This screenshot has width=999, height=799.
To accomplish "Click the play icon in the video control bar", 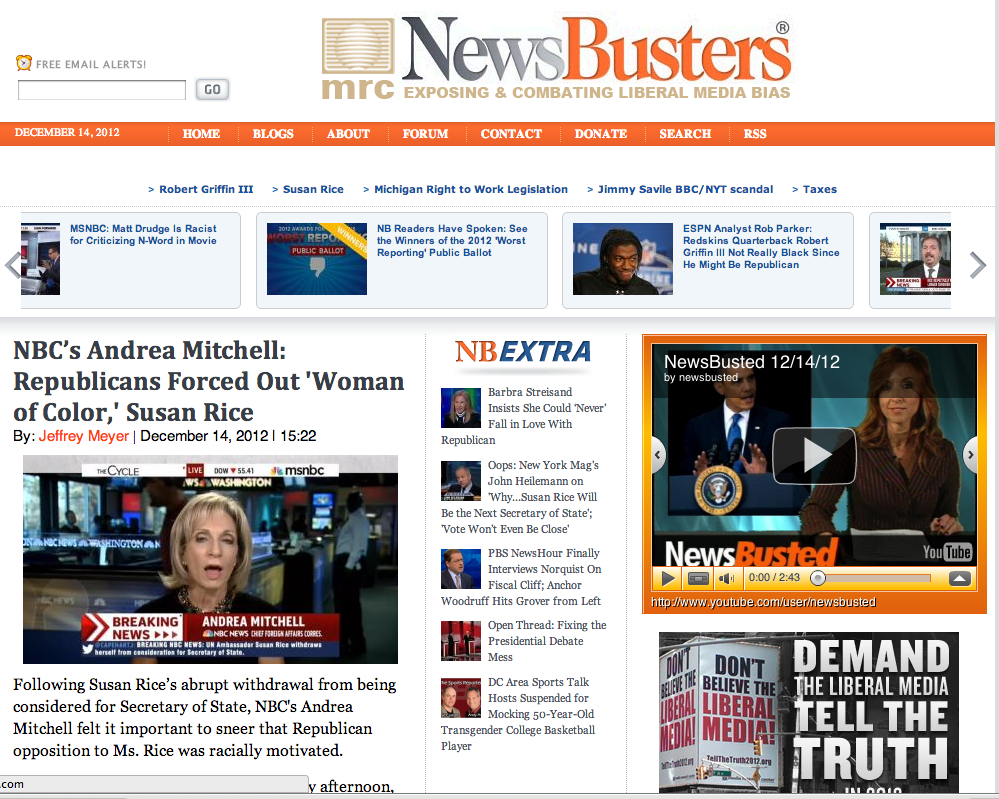I will [669, 578].
